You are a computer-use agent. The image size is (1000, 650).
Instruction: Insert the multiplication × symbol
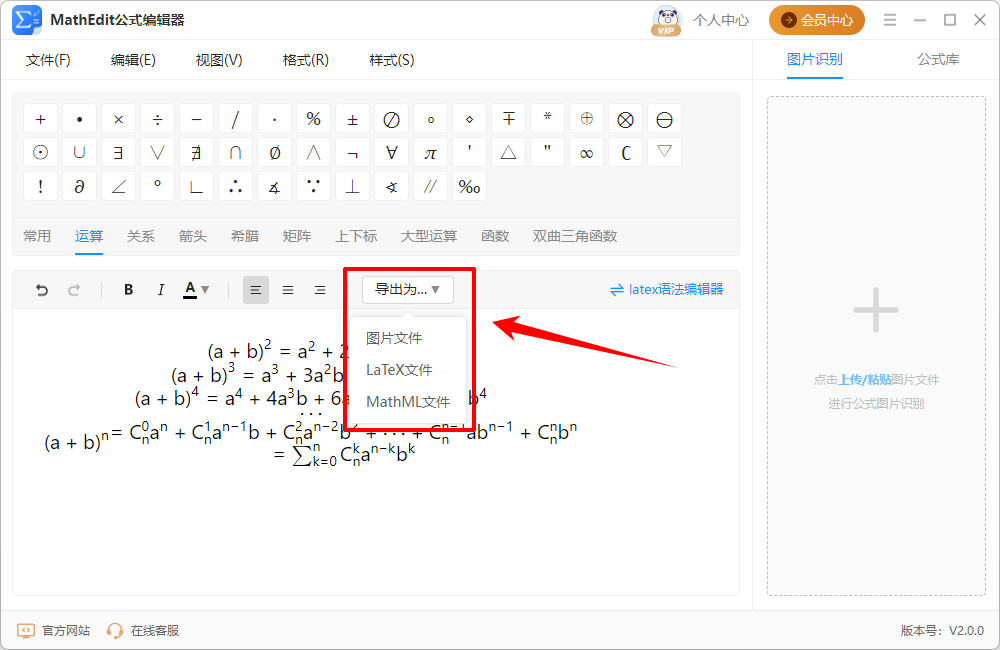click(x=118, y=119)
